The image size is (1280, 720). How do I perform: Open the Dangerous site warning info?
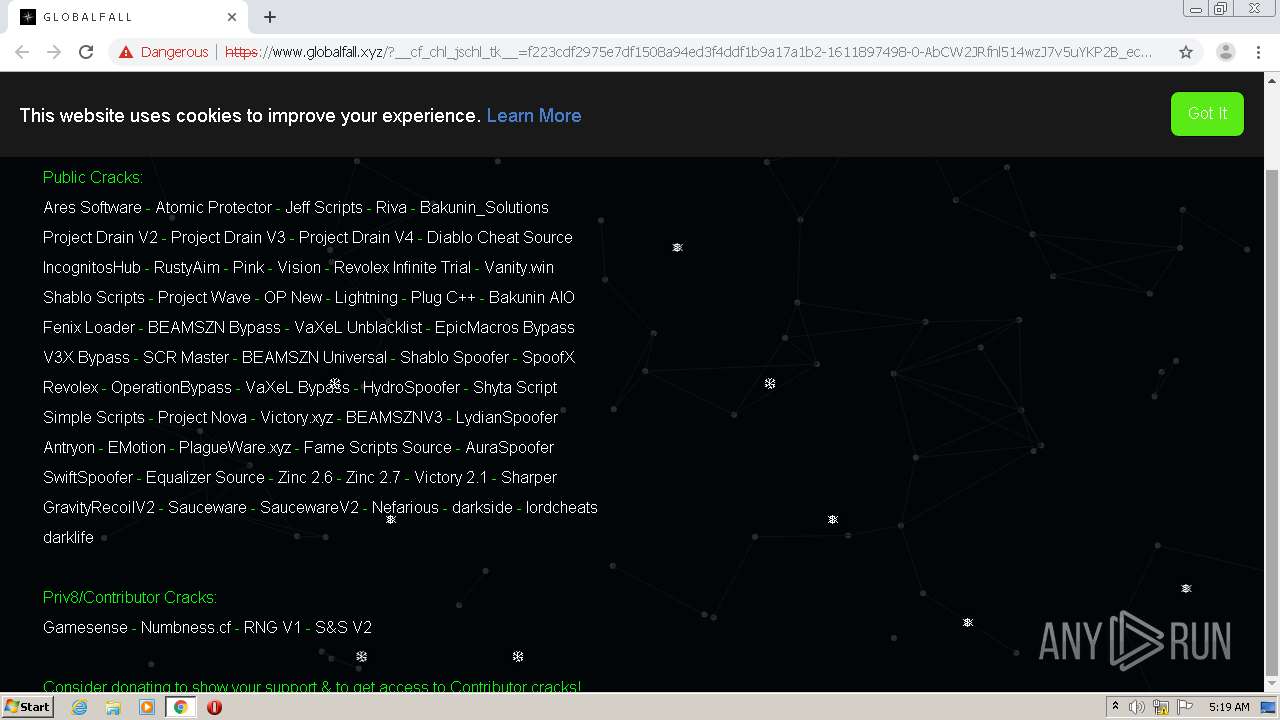pos(163,52)
